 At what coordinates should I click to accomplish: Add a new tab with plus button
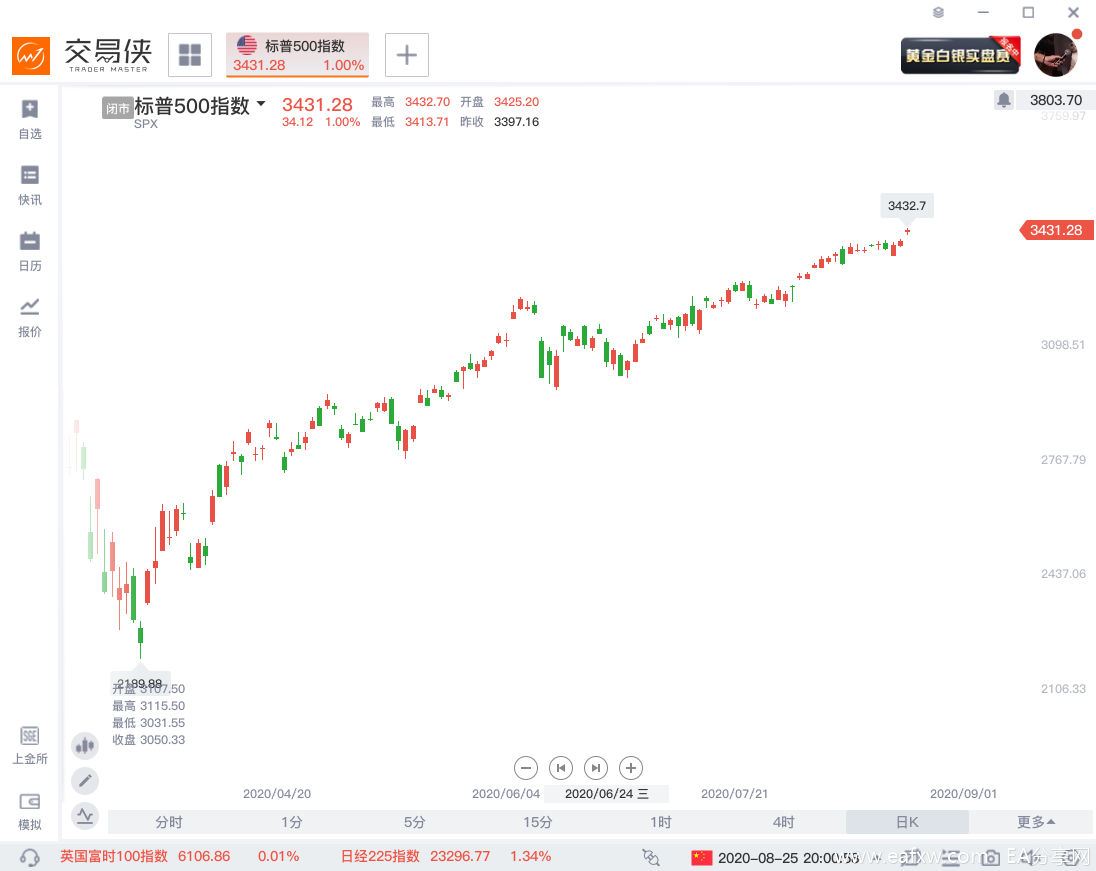pyautogui.click(x=407, y=55)
